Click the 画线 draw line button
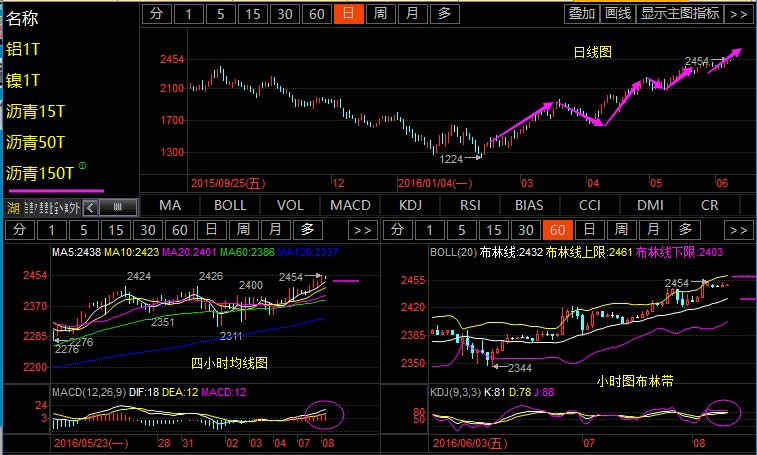757x455 pixels. click(618, 13)
